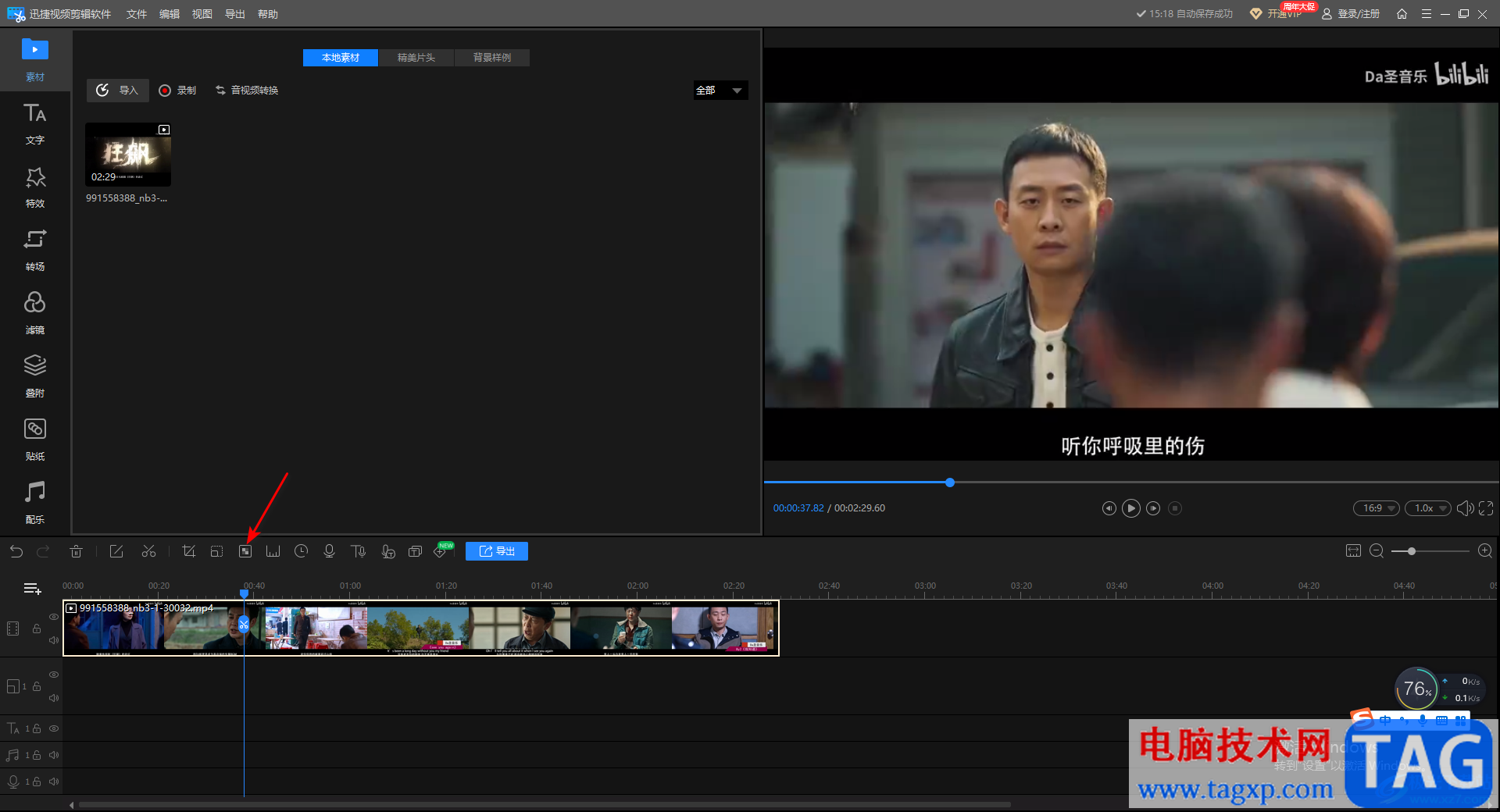1500x812 pixels.
Task: Switch to the 精美片头 tab
Action: pos(416,58)
